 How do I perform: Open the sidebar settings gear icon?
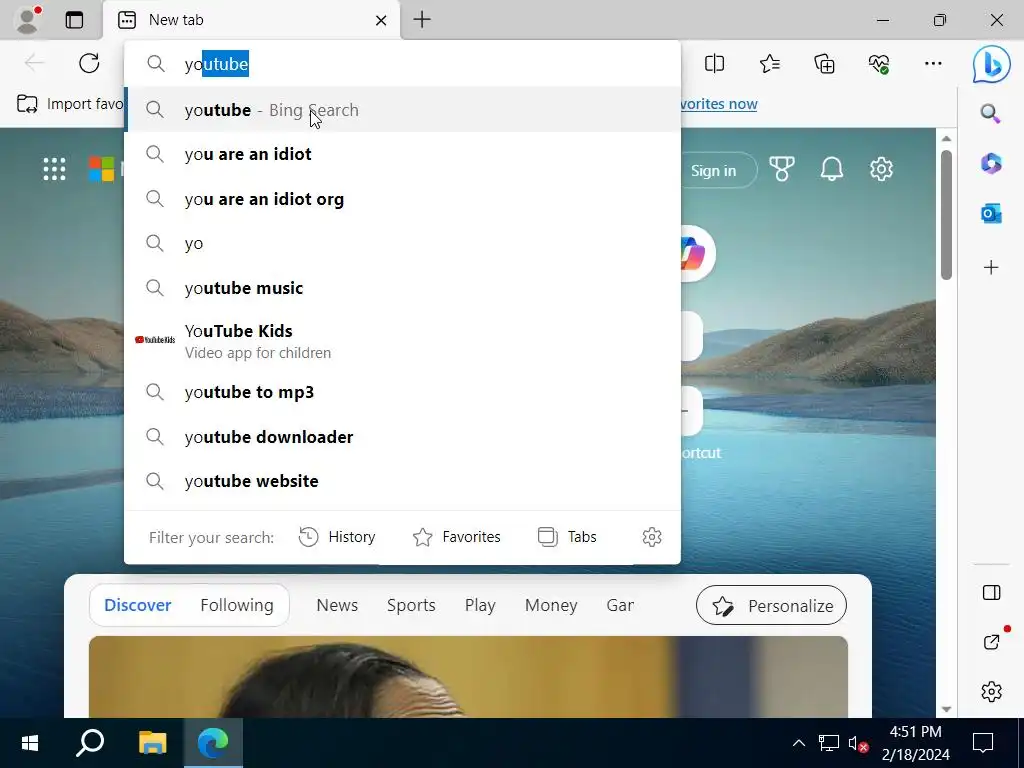[x=991, y=692]
